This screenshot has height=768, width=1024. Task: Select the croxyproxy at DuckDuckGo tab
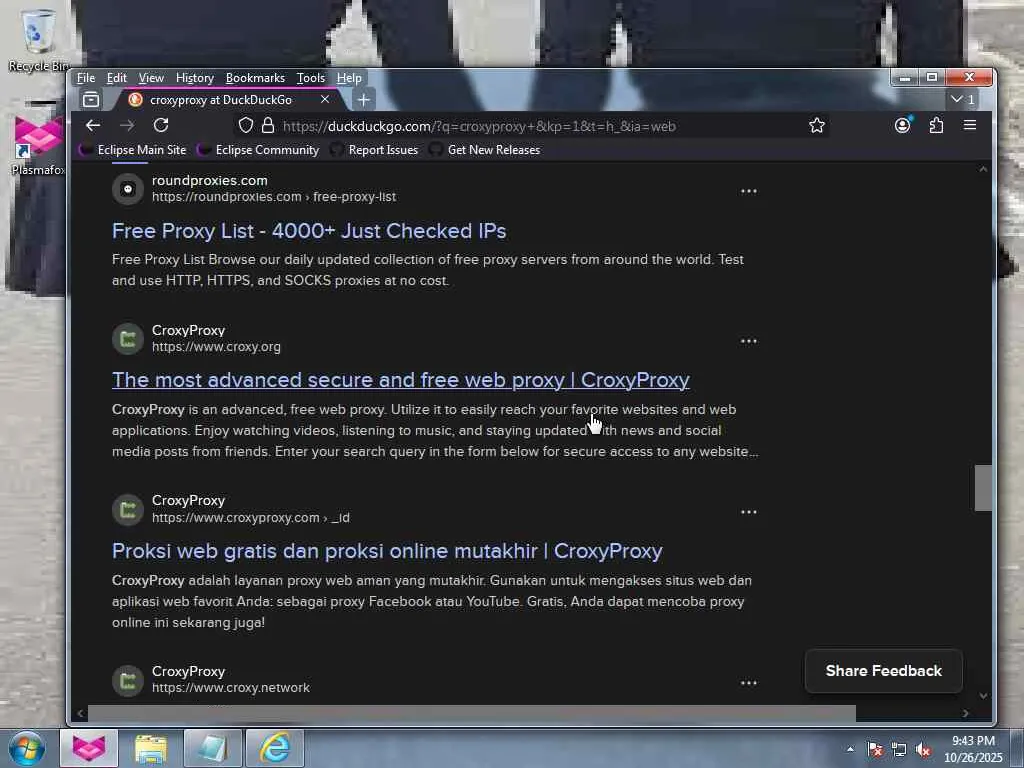229,100
